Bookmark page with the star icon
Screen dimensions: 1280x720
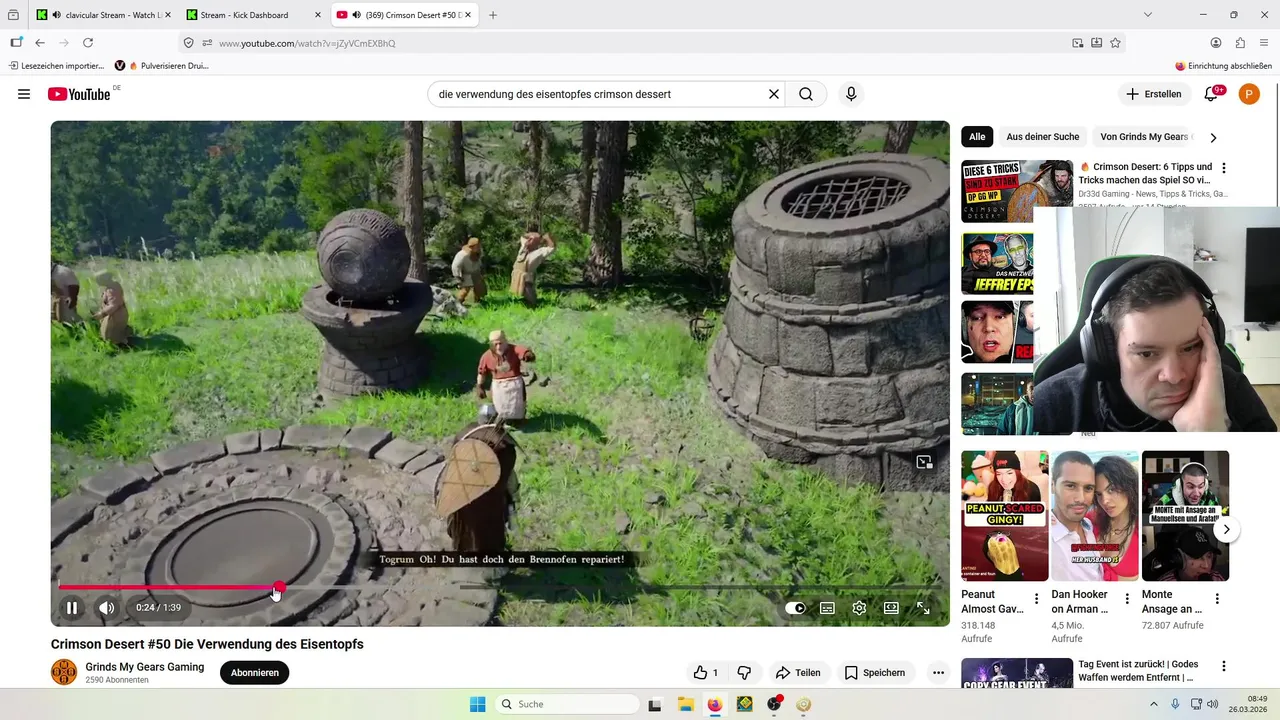(1115, 43)
